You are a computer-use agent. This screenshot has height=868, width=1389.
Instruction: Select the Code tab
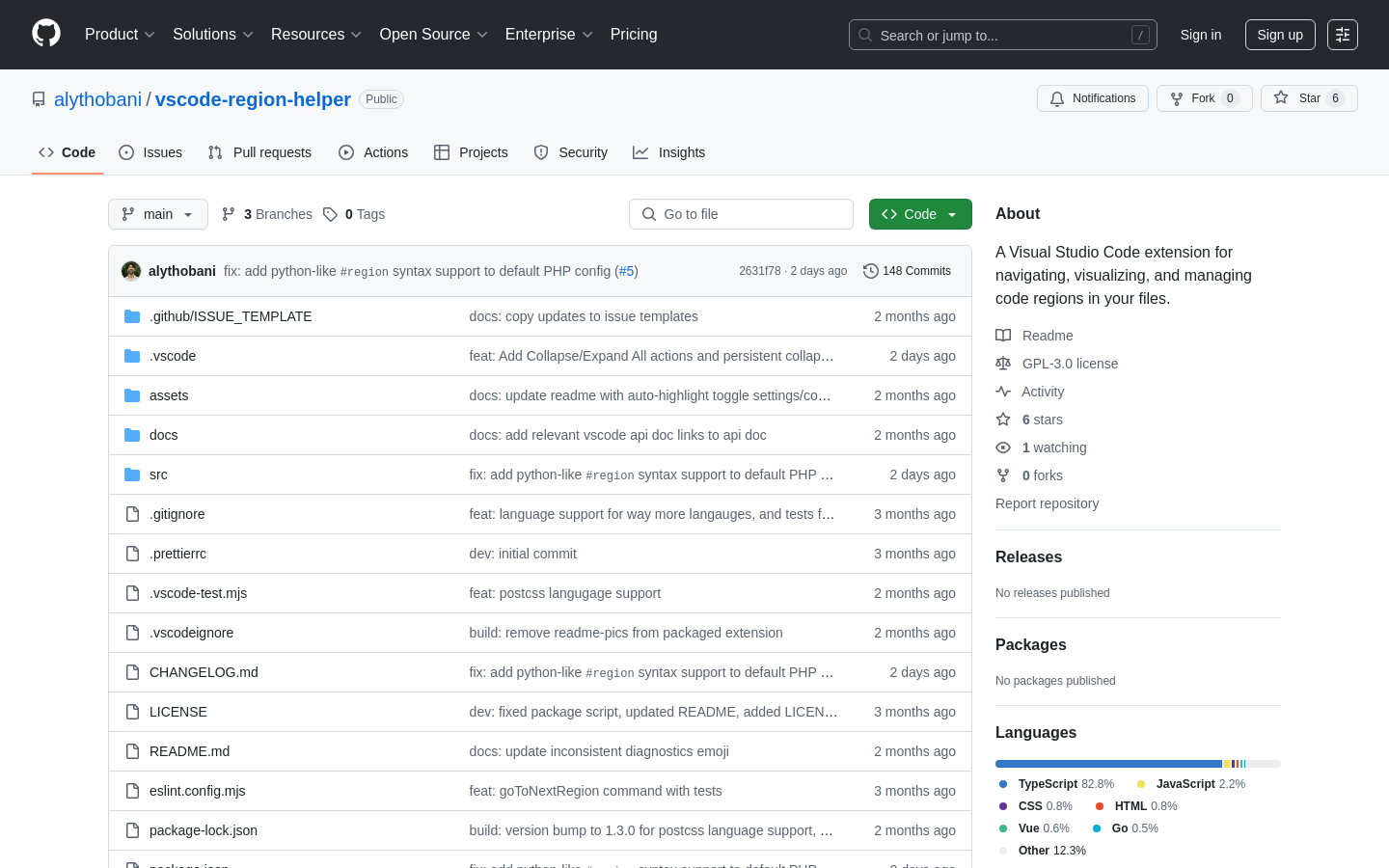point(68,152)
